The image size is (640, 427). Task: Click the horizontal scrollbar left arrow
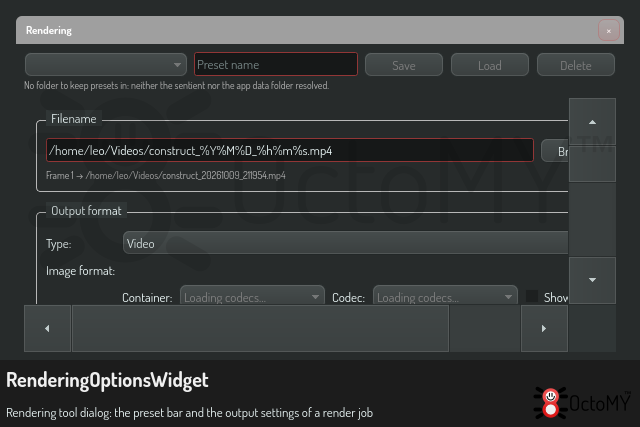click(47, 328)
